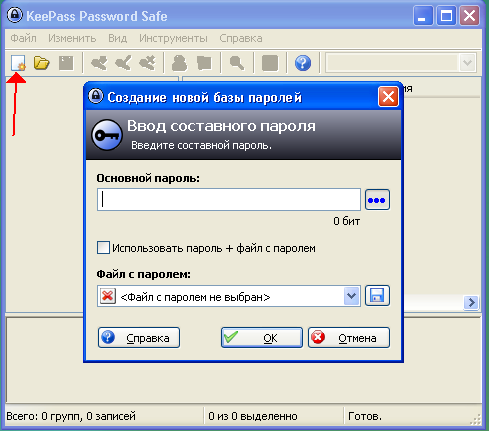489x431 pixels.
Task: Click the New database toolbar icon
Action: coord(18,63)
